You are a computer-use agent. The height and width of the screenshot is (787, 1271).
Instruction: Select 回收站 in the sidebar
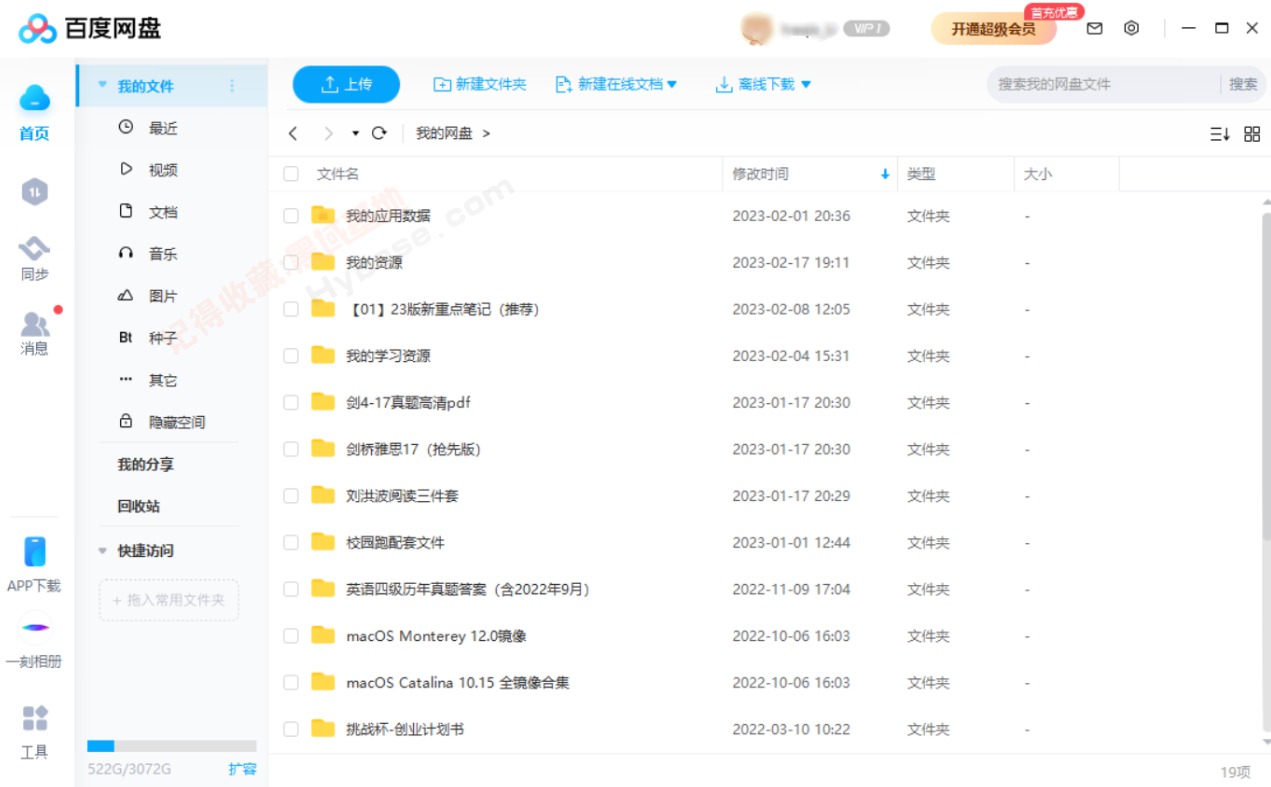[x=139, y=506]
